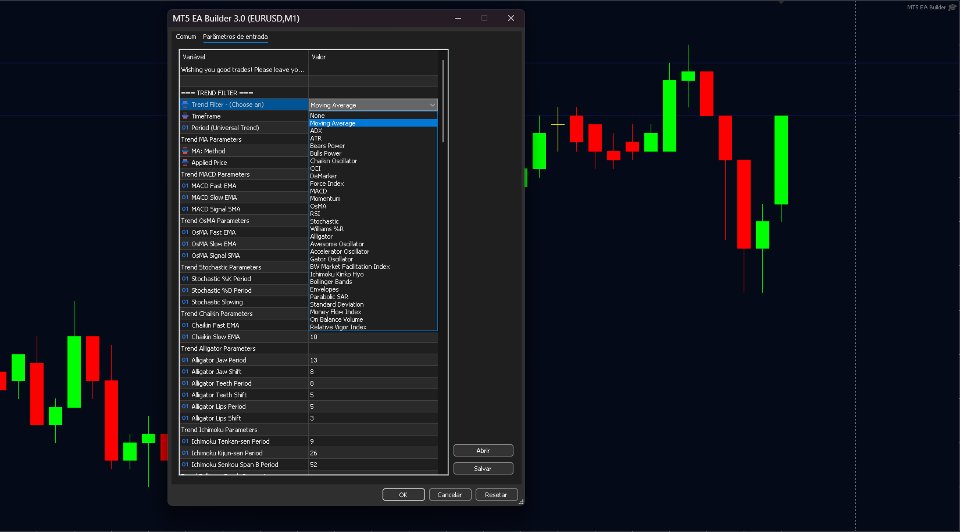Click the 01 icon of Period (Universal Trend)
Viewport: 960px width, 532px height.
coord(185,128)
